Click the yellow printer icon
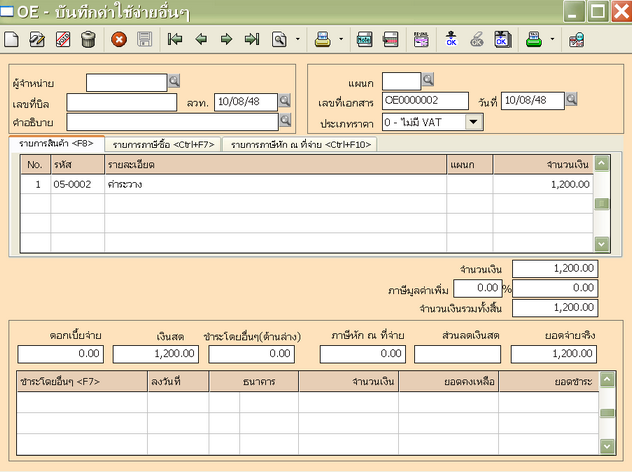 pyautogui.click(x=323, y=40)
